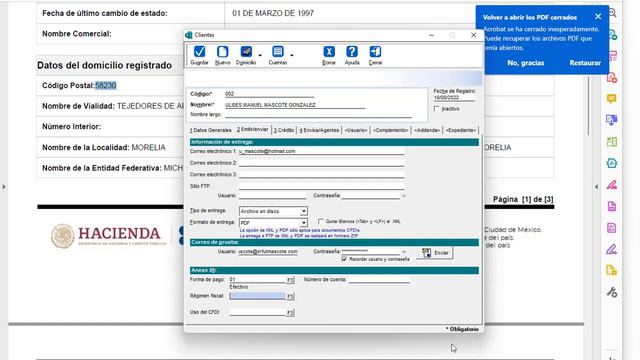Open the Acrobat Combine Files purple icon
640x360 pixels.
pos(611,120)
